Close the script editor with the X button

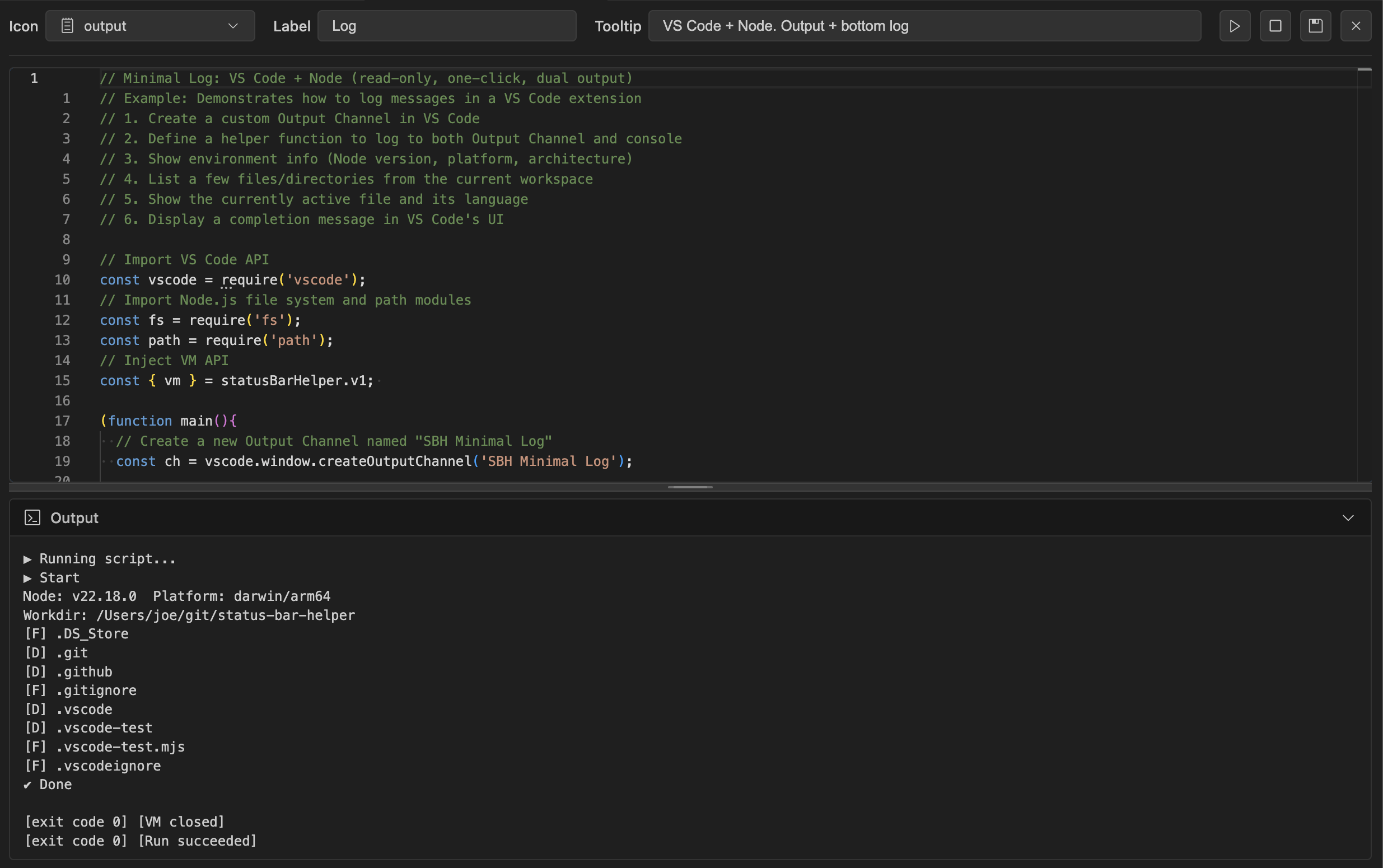click(x=1356, y=26)
